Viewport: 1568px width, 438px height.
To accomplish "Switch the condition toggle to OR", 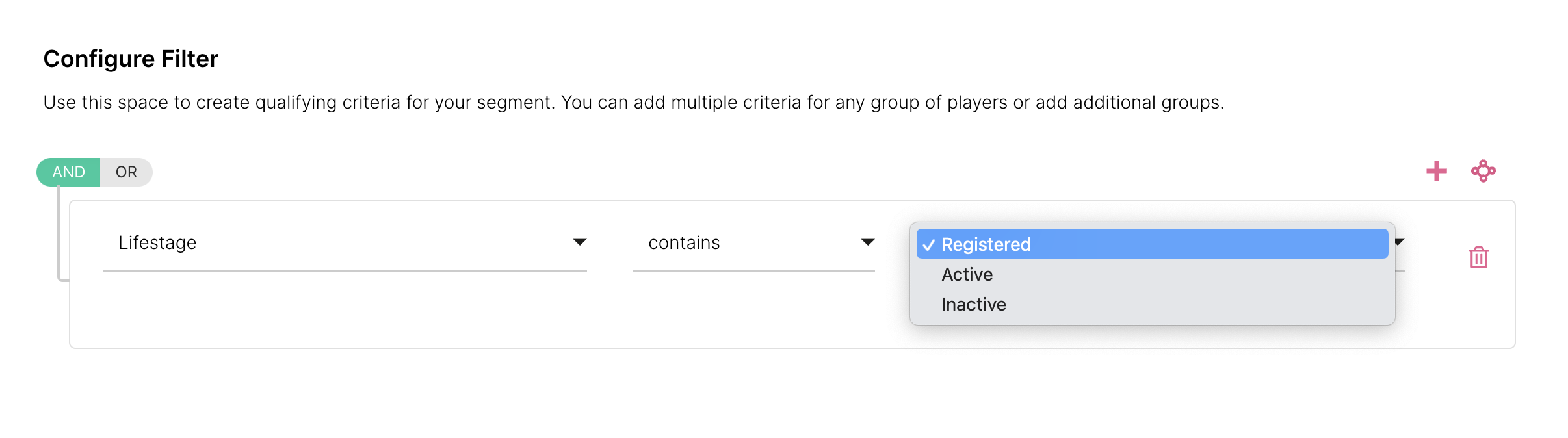I will 126,172.
